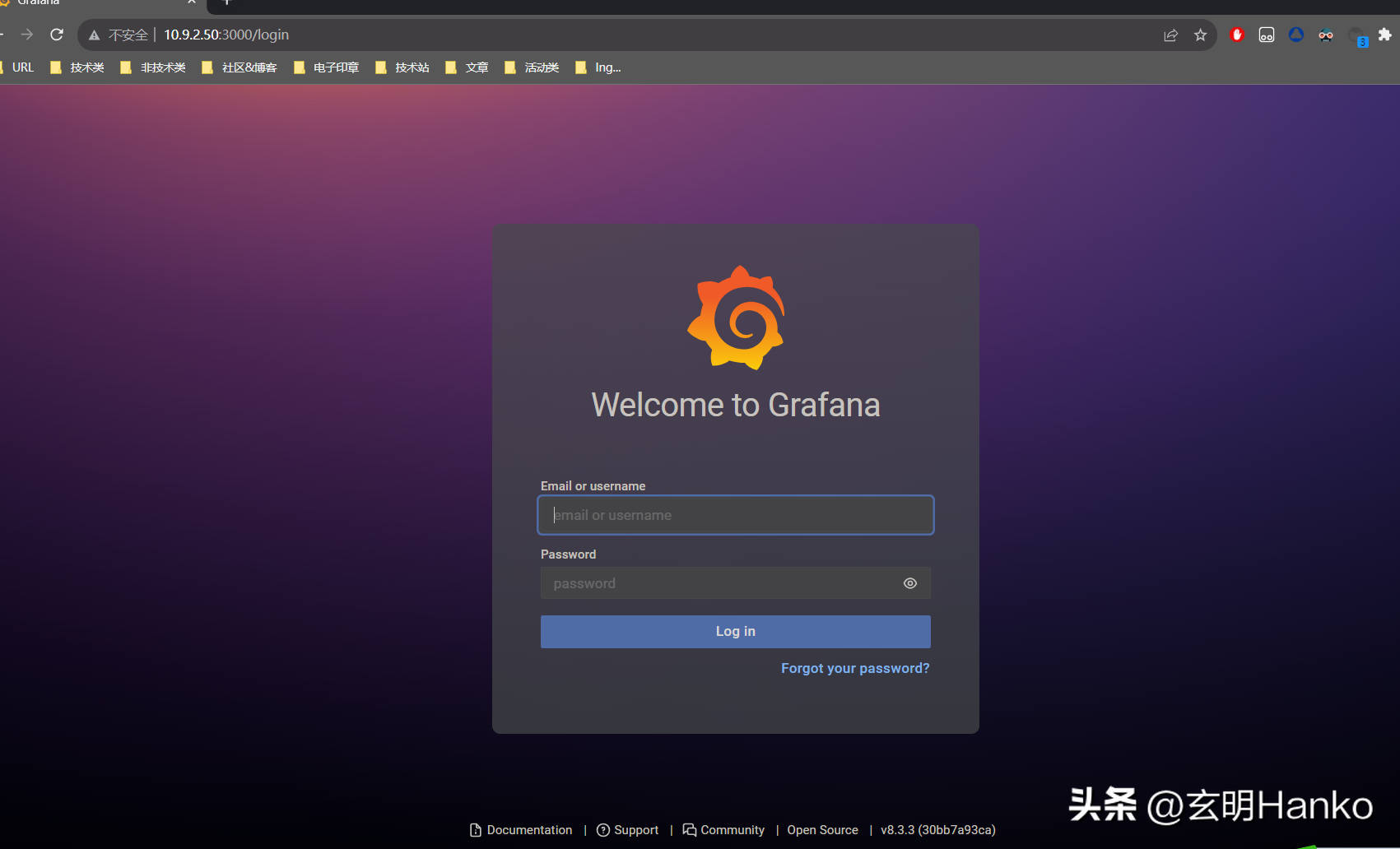The image size is (1400, 849).
Task: Click the address bar URL 10.9.2.50:3000/login
Action: 226,35
